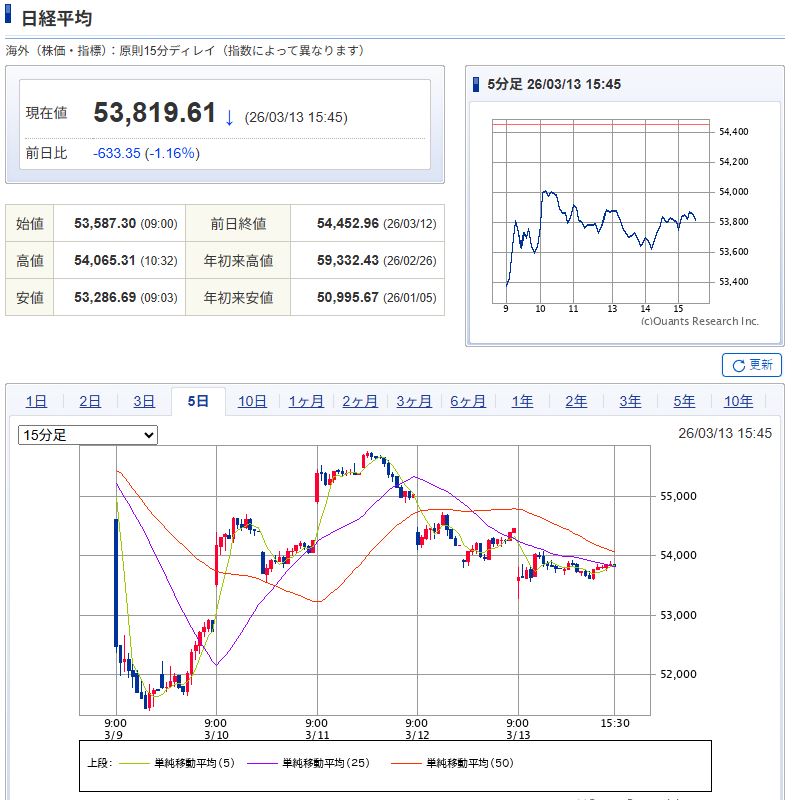Switch to the 1日 chart tab
This screenshot has width=801, height=800.
[x=37, y=401]
